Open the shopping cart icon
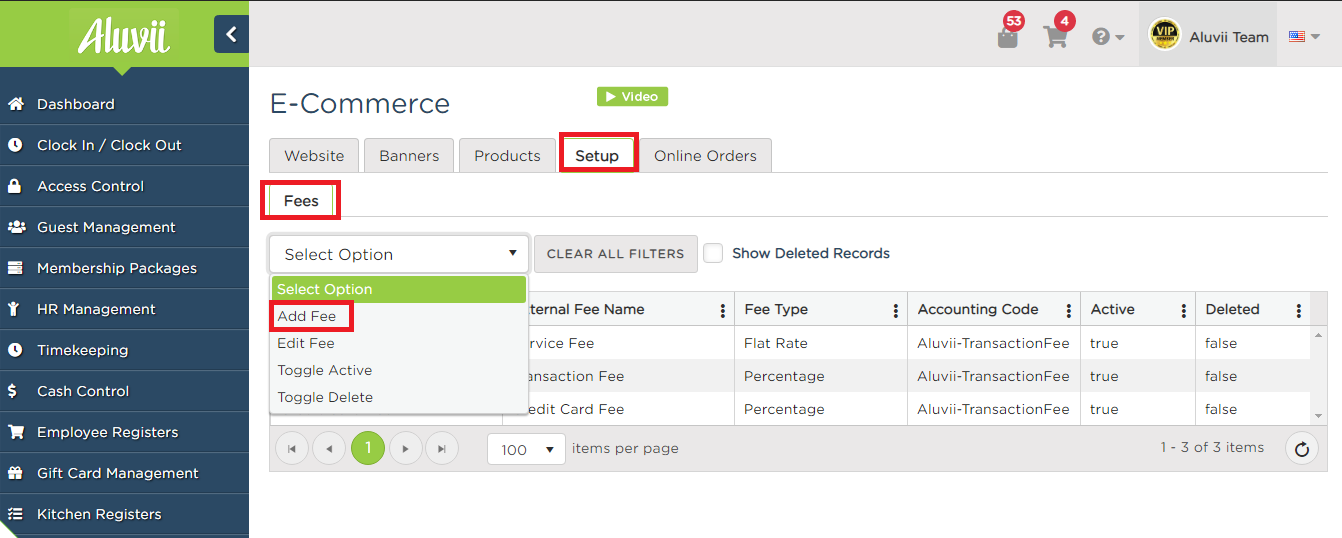This screenshot has height=538, width=1342. point(1055,37)
